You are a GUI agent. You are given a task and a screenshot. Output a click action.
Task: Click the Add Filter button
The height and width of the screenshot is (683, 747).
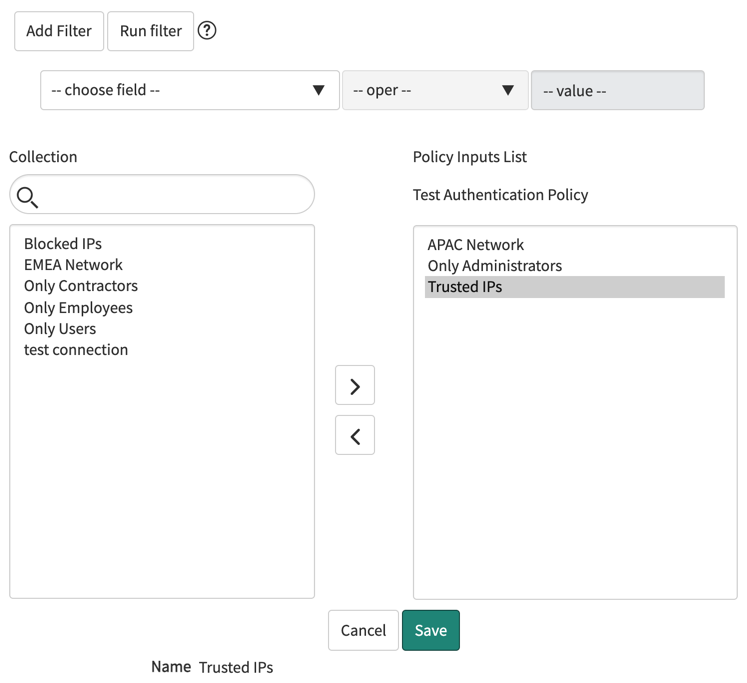click(x=59, y=31)
